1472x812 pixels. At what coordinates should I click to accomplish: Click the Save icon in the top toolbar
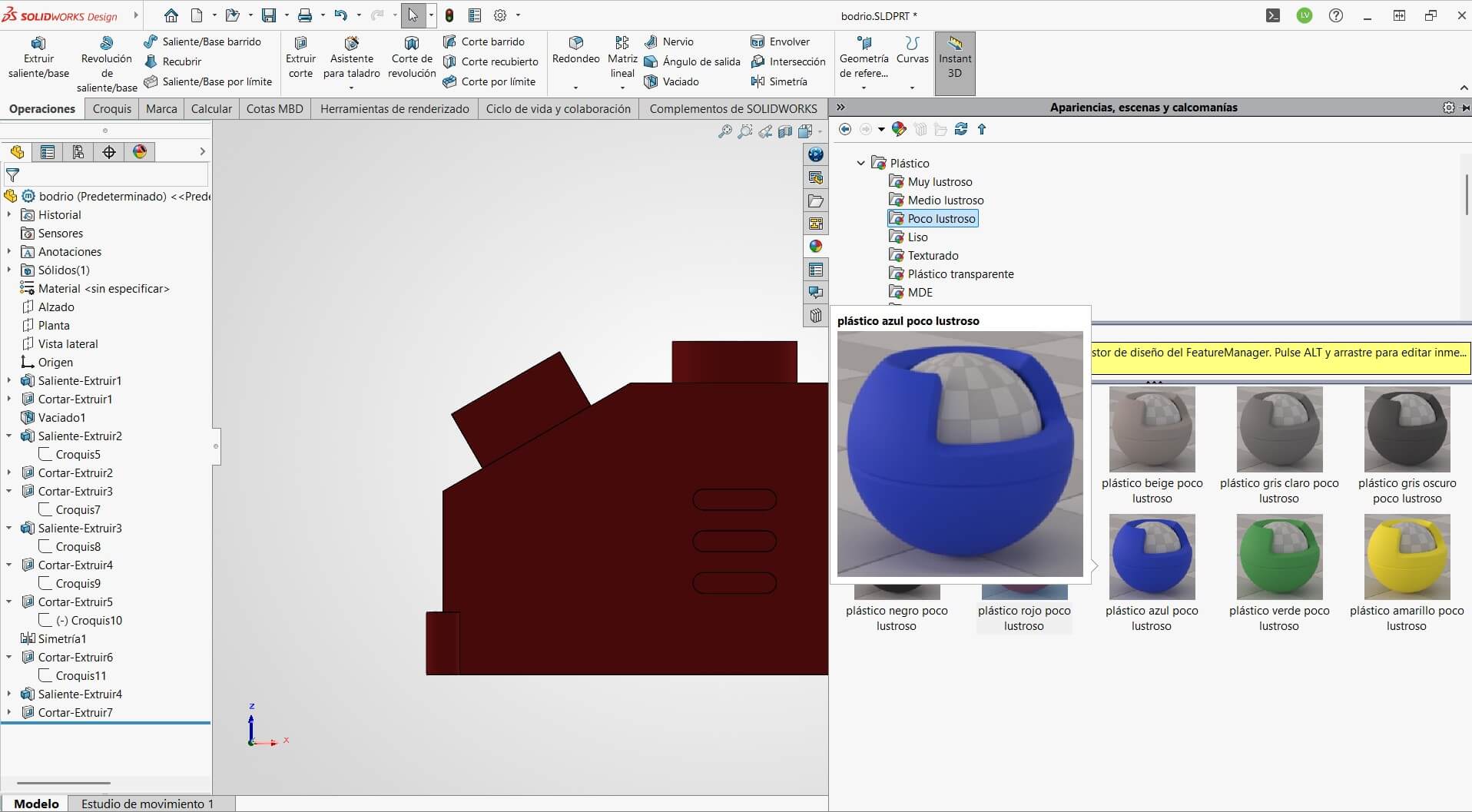(x=268, y=15)
